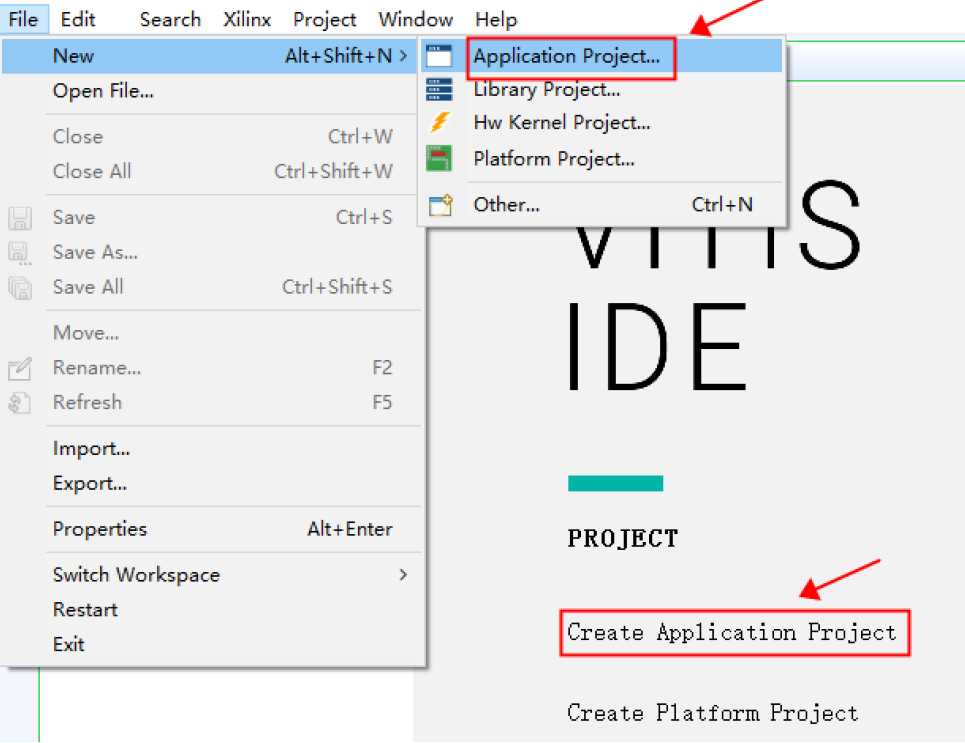Viewport: 965px width, 743px height.
Task: Choose Other... in New submenu
Action: click(602, 204)
